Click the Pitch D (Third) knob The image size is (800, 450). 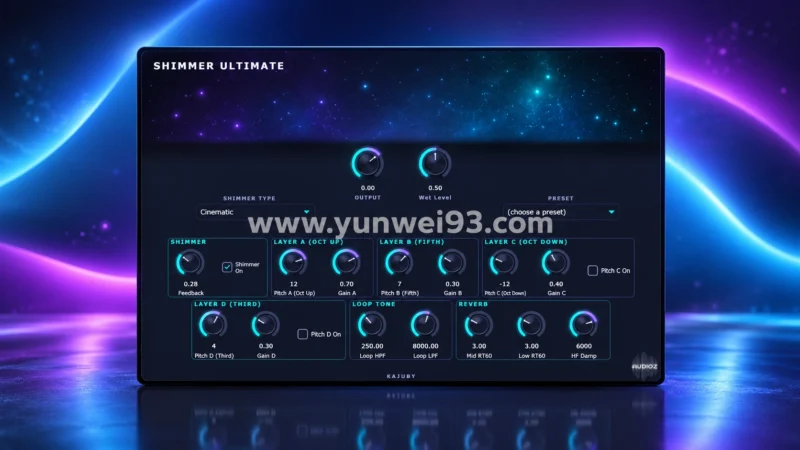[x=213, y=324]
